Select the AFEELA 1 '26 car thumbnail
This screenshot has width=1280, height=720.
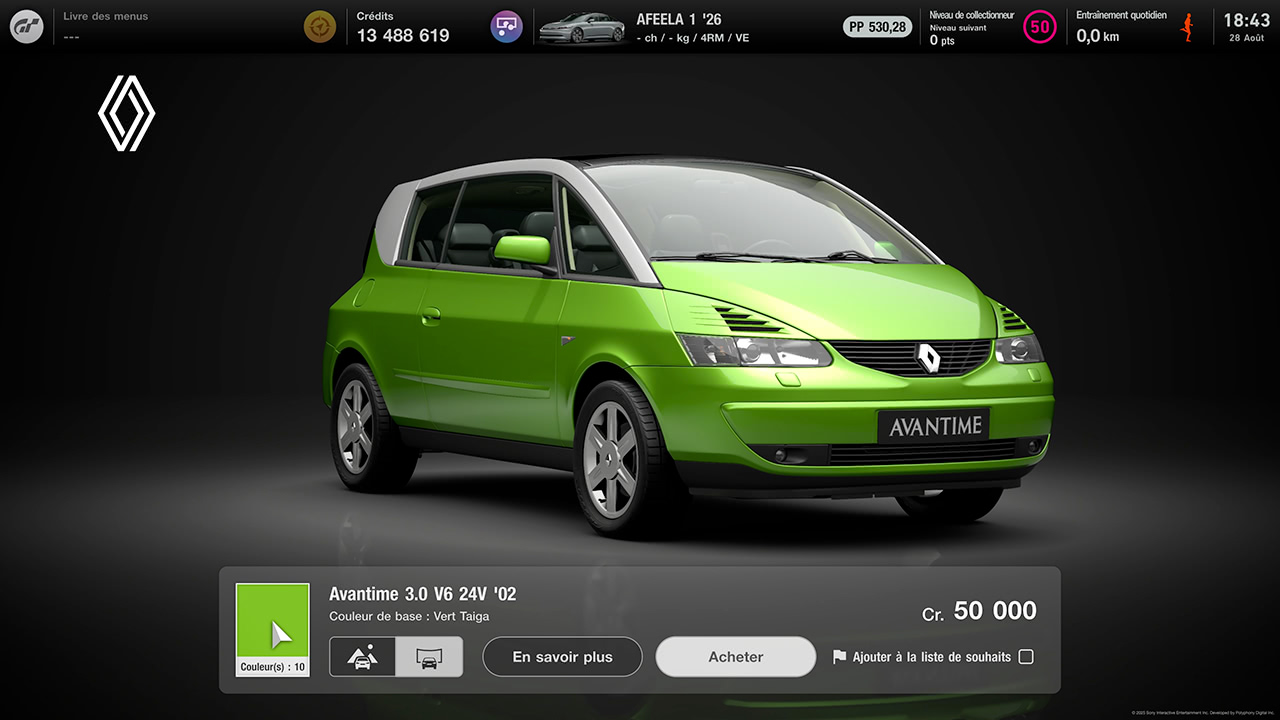pos(582,28)
